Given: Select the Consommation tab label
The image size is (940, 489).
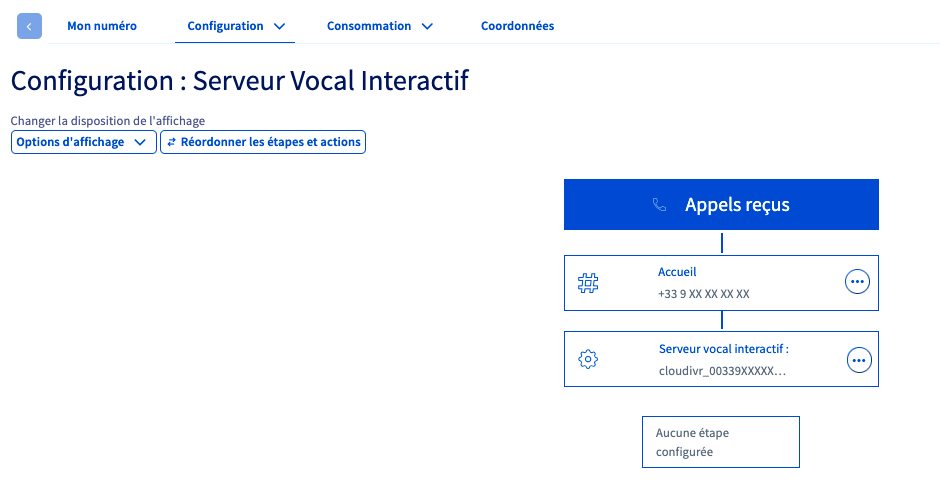Looking at the screenshot, I should tap(369, 26).
